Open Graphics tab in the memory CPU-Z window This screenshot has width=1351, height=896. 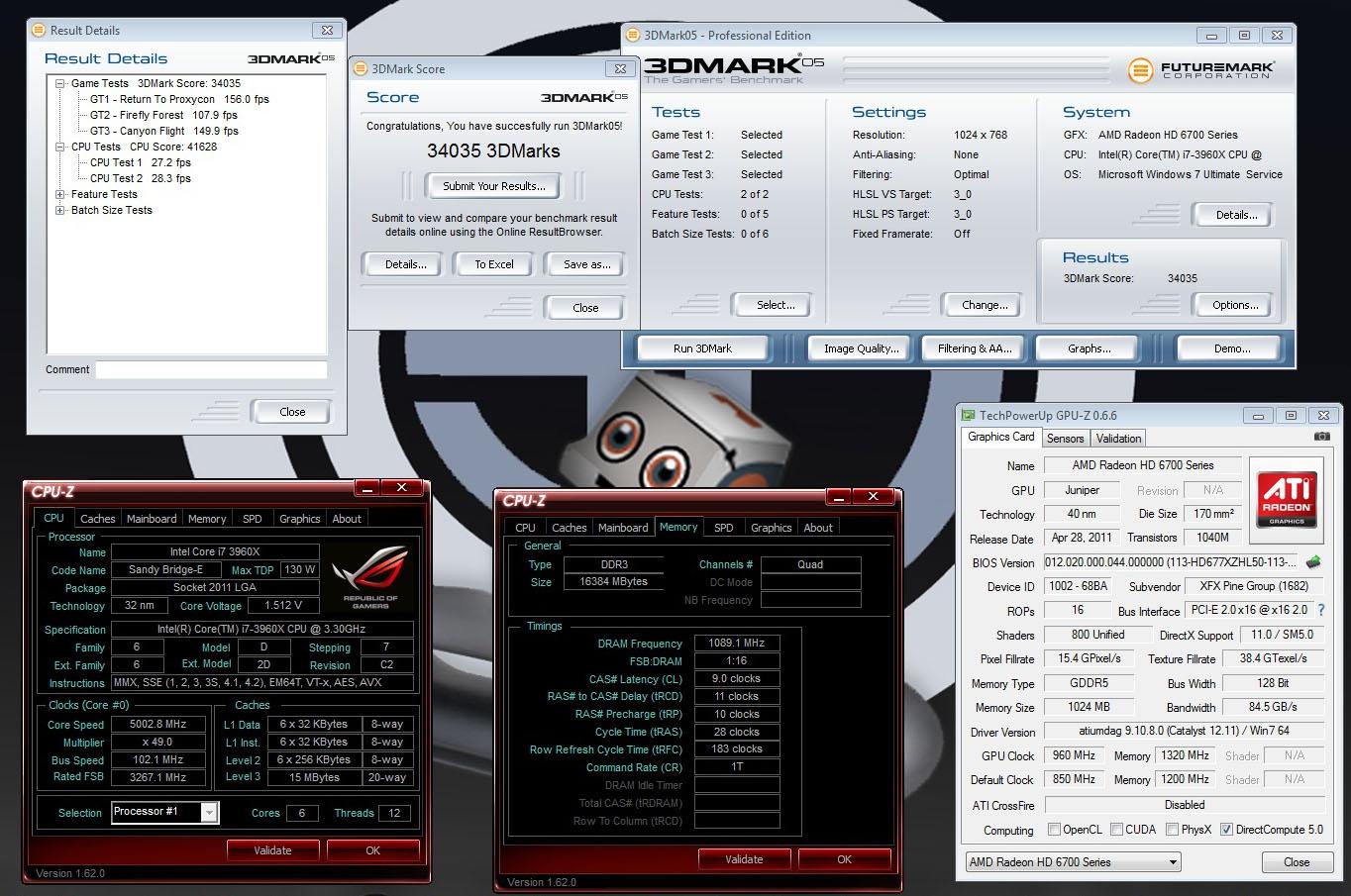click(771, 528)
